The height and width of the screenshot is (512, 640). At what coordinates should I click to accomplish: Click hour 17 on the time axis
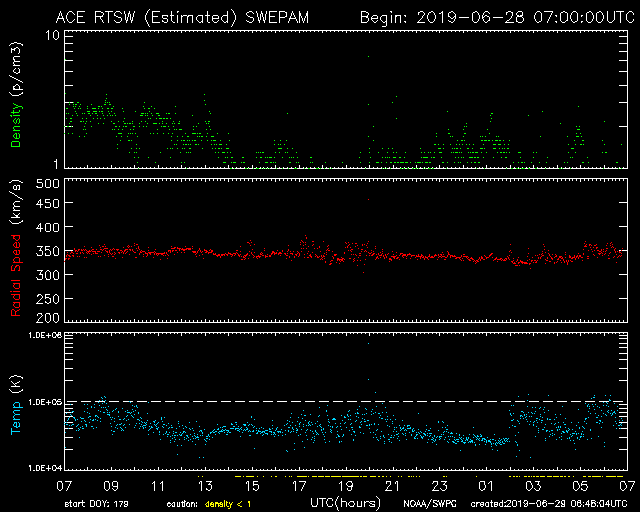[299, 484]
